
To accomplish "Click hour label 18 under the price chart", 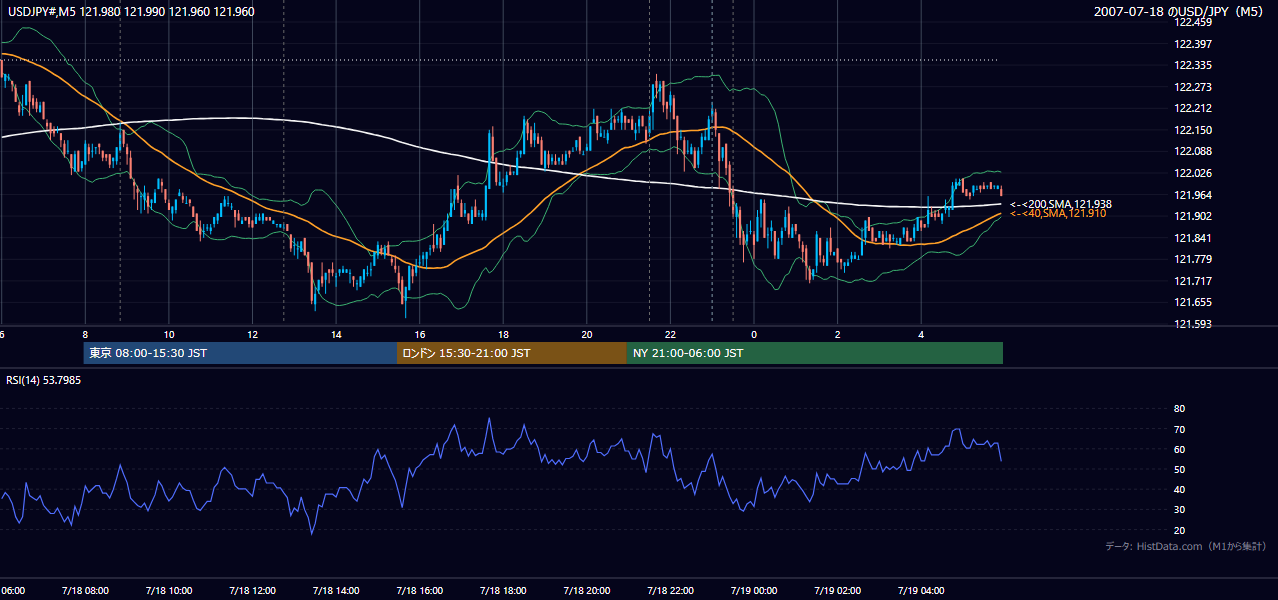I will pyautogui.click(x=503, y=335).
